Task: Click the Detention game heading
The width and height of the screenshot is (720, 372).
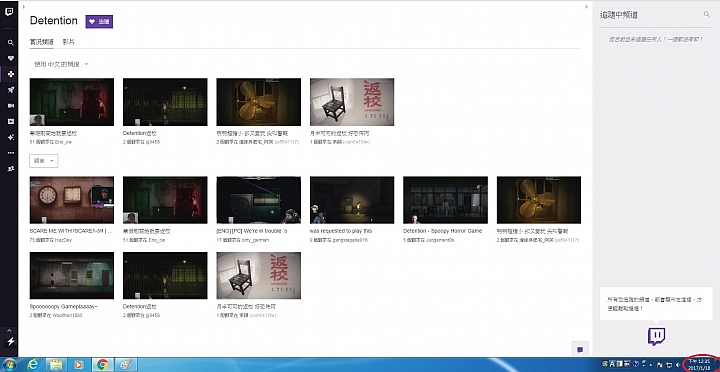Action: [54, 21]
